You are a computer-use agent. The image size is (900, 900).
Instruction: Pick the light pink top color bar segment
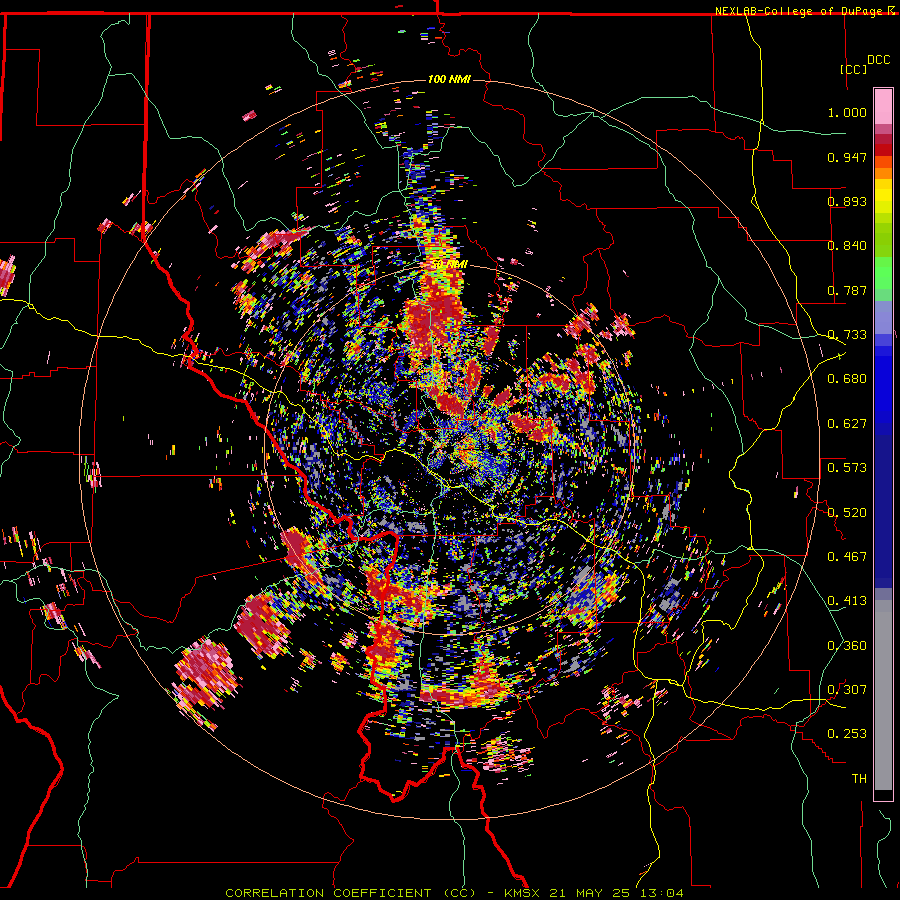(x=883, y=107)
